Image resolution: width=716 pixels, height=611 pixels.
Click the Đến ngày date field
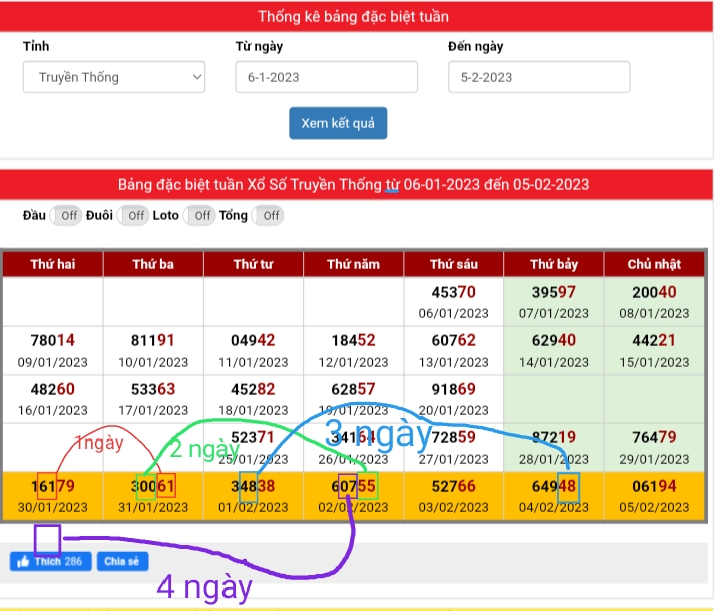coord(538,77)
